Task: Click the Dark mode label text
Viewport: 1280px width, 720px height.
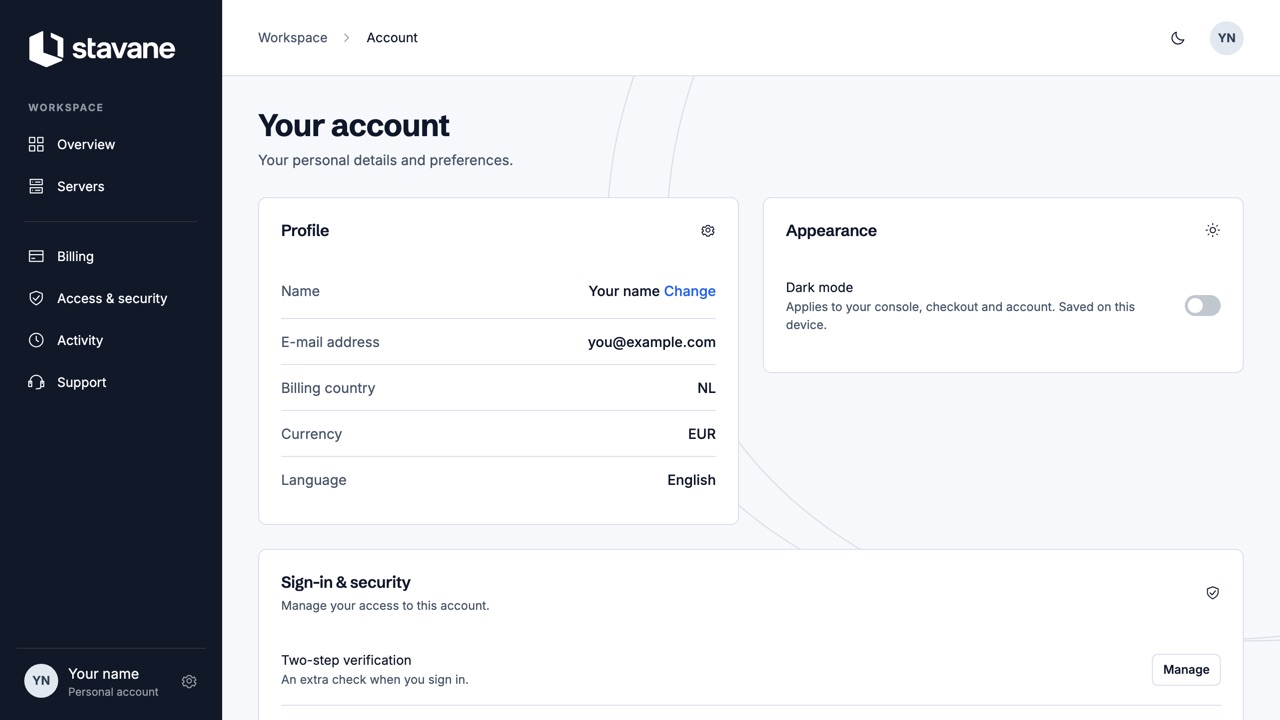Action: click(819, 287)
